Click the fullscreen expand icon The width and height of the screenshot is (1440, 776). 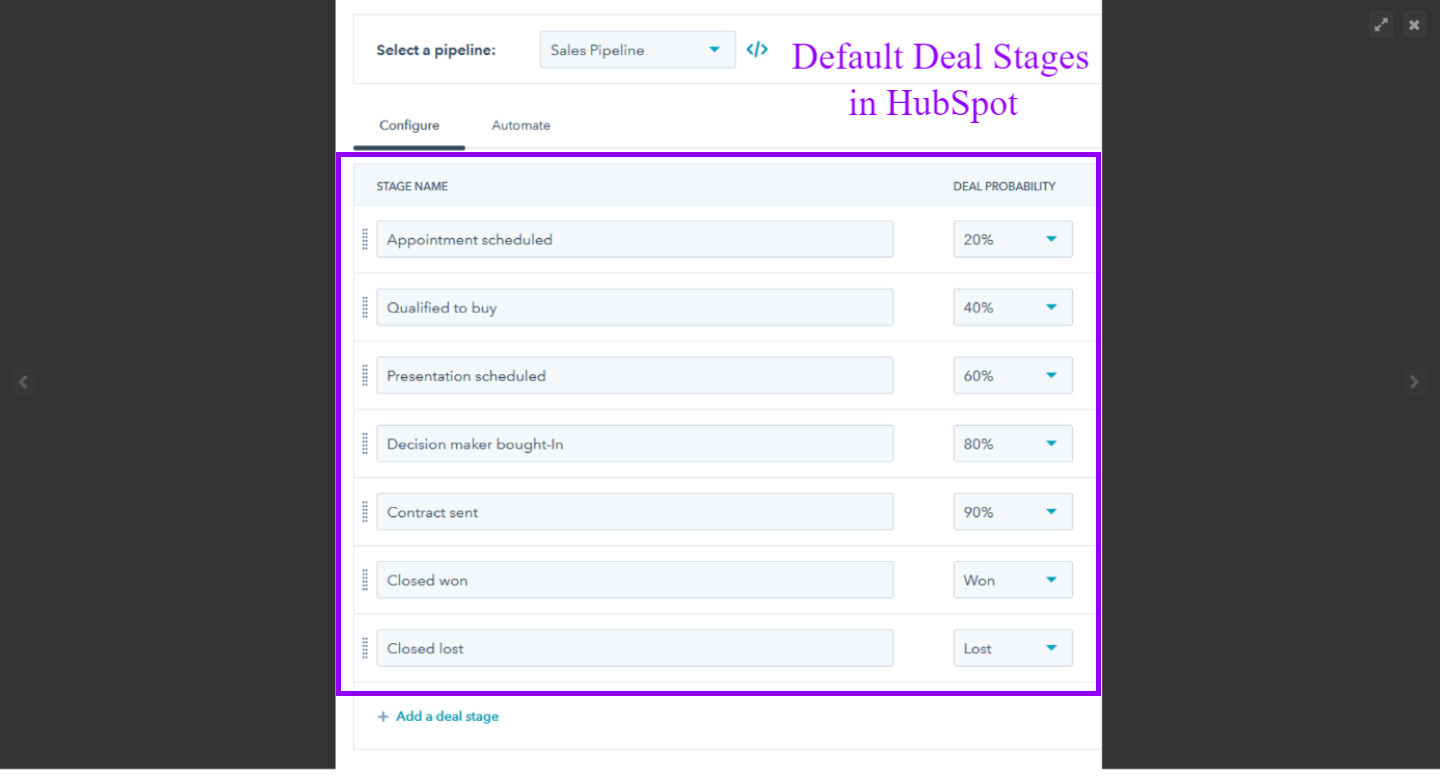[1381, 24]
